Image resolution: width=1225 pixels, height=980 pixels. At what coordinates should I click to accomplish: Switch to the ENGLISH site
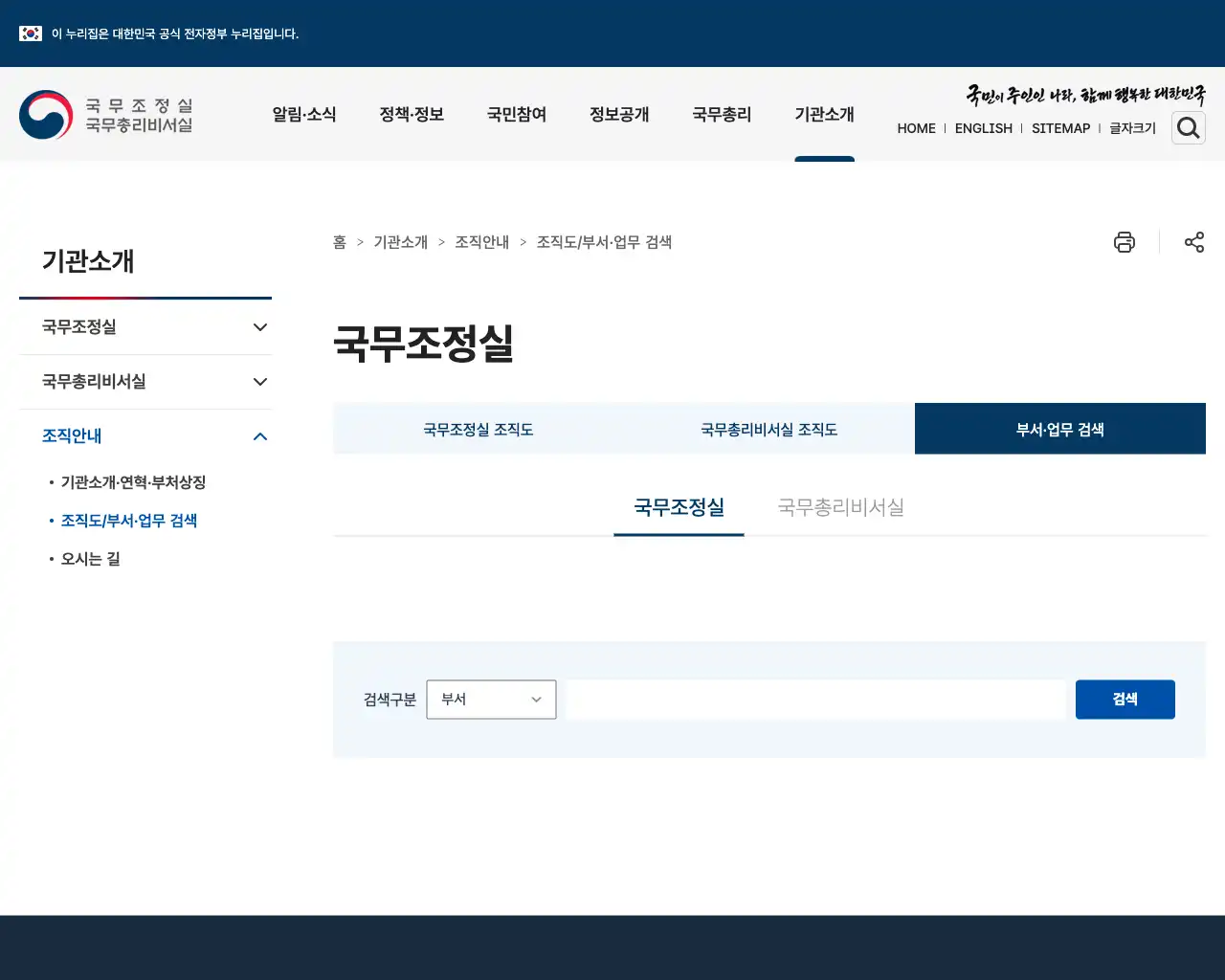[x=984, y=128]
